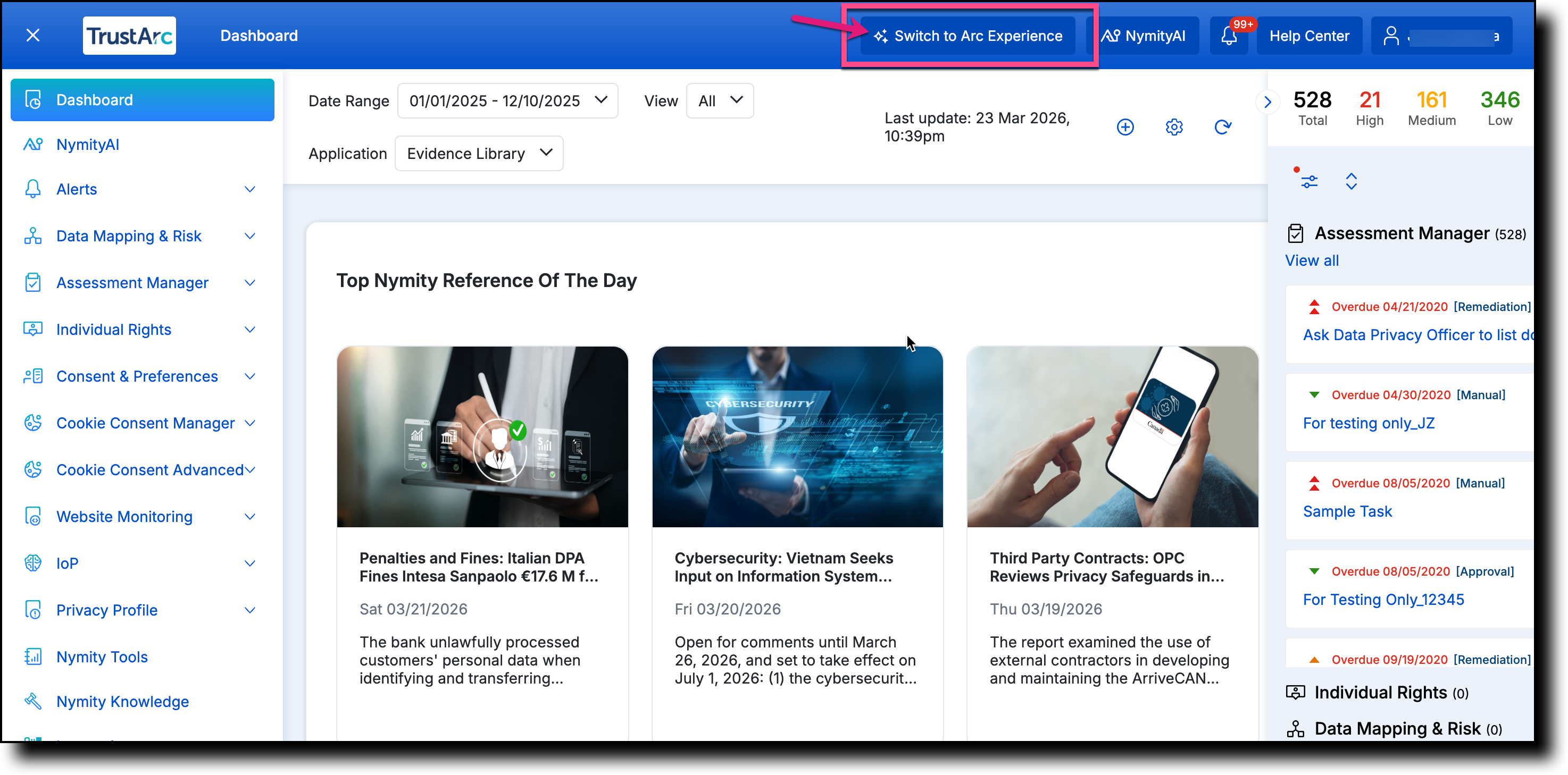Viewport: 1568px width, 775px height.
Task: Open the For testing only_JZ task
Action: (1369, 423)
